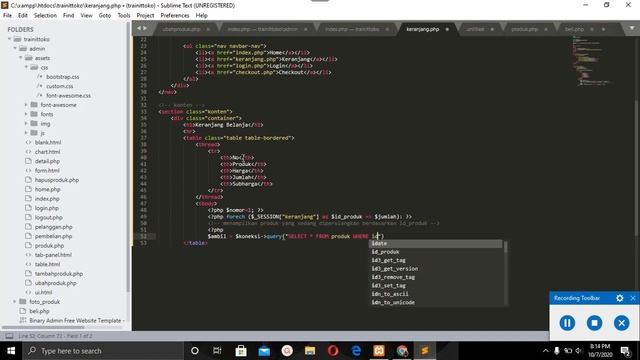Collapse the css folder
This screenshot has height=360, width=640.
[27, 67]
